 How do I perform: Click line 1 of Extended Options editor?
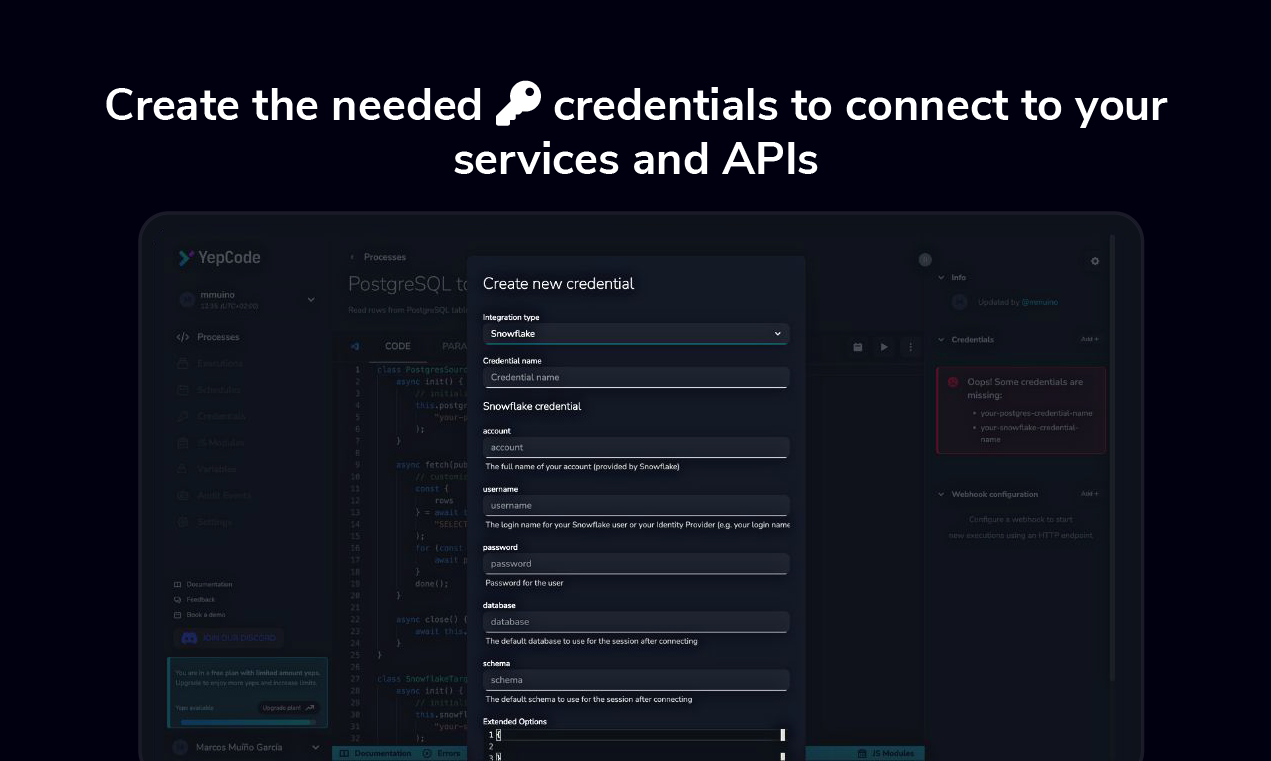point(636,735)
